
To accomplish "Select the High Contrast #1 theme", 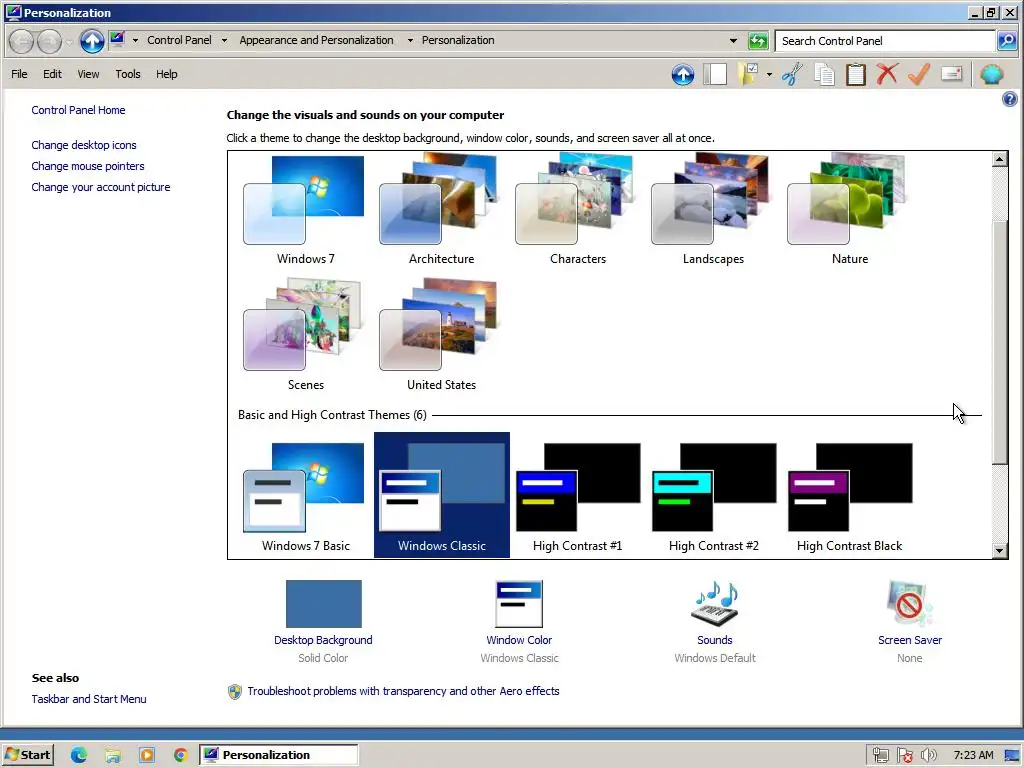I will point(578,496).
